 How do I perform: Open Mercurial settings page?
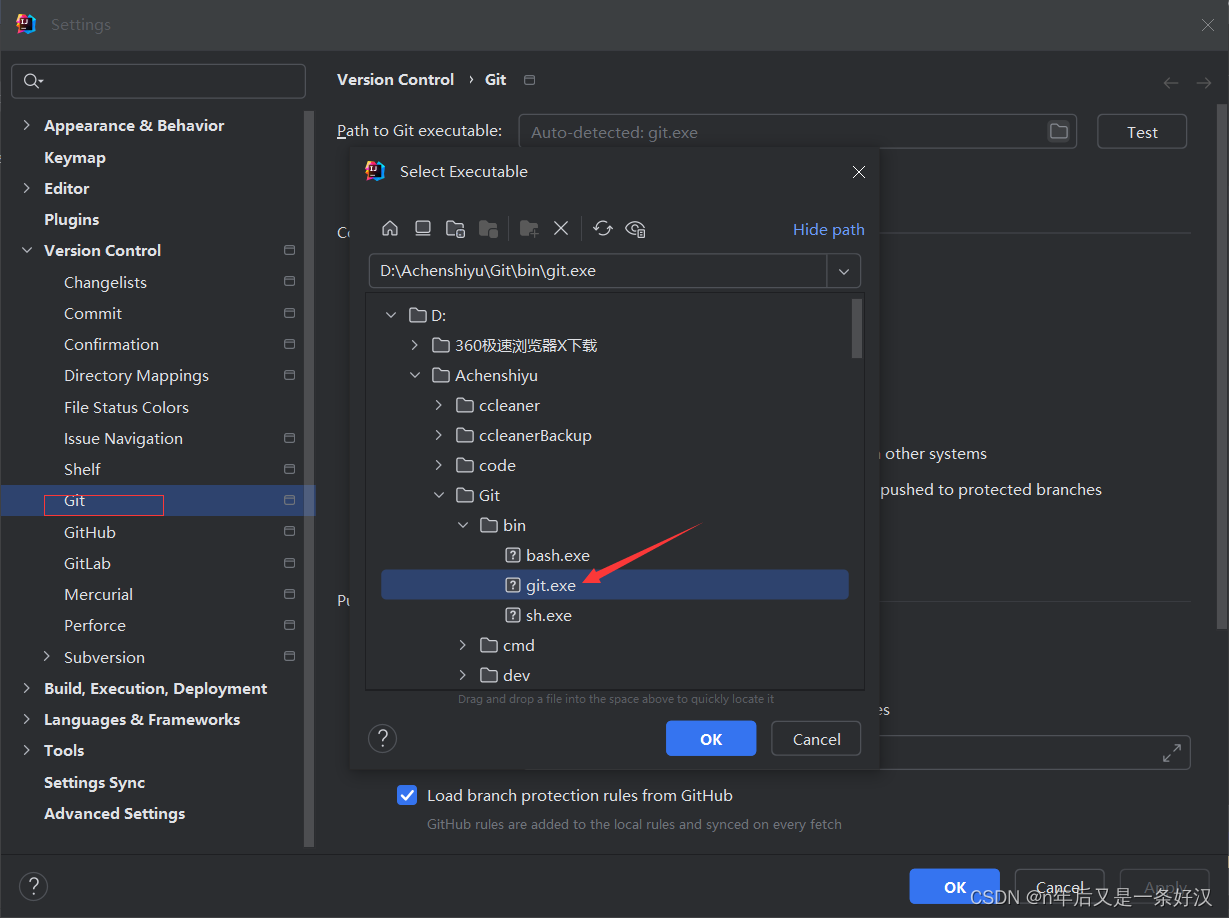point(98,594)
